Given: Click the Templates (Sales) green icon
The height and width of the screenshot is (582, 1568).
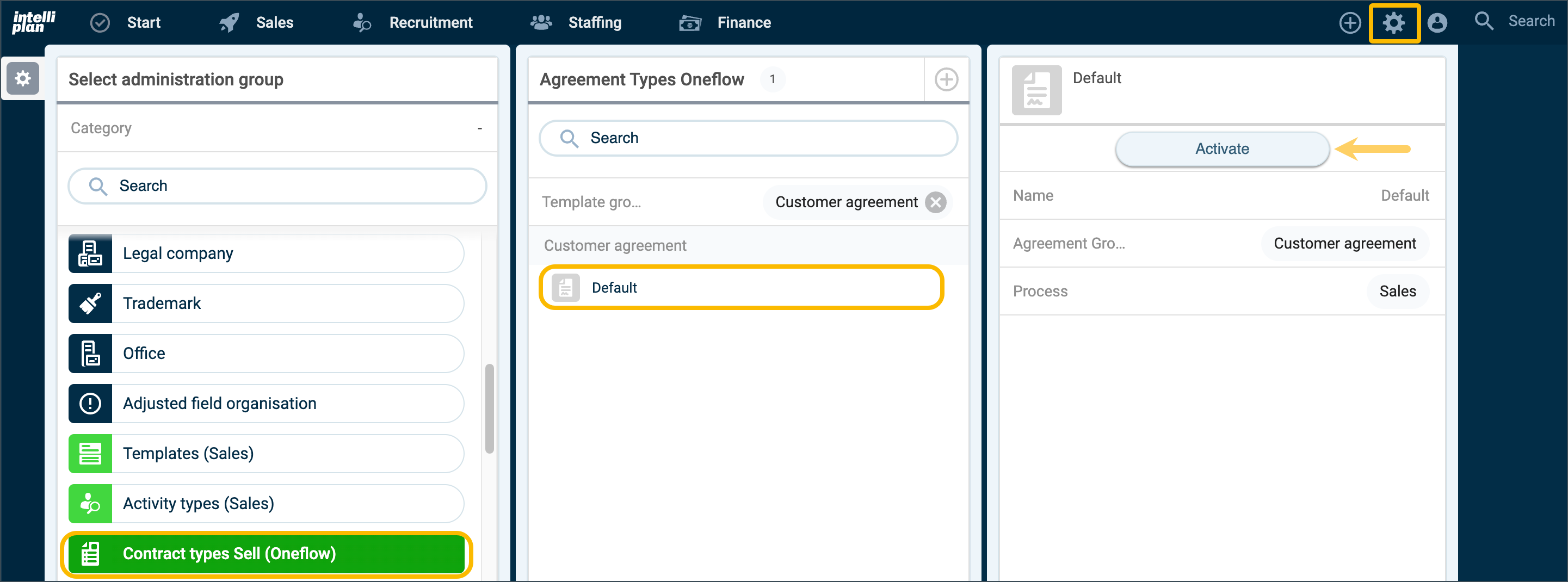Looking at the screenshot, I should tap(90, 453).
